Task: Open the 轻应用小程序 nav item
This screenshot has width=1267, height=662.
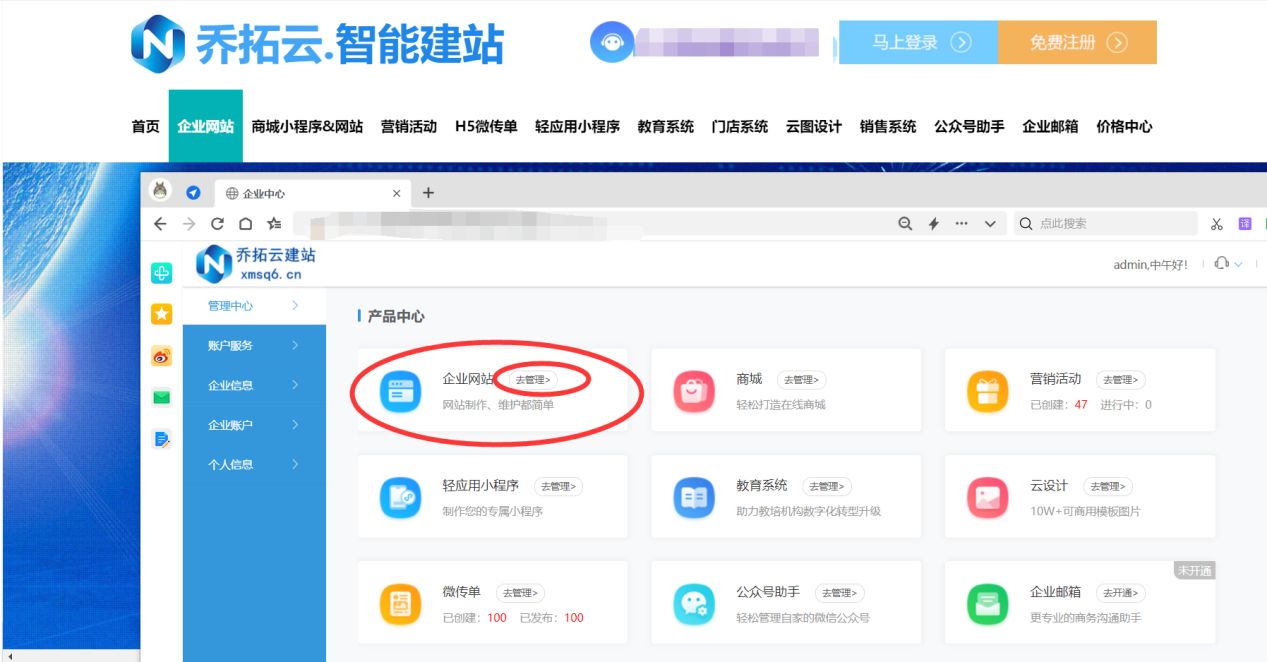Action: 577,127
